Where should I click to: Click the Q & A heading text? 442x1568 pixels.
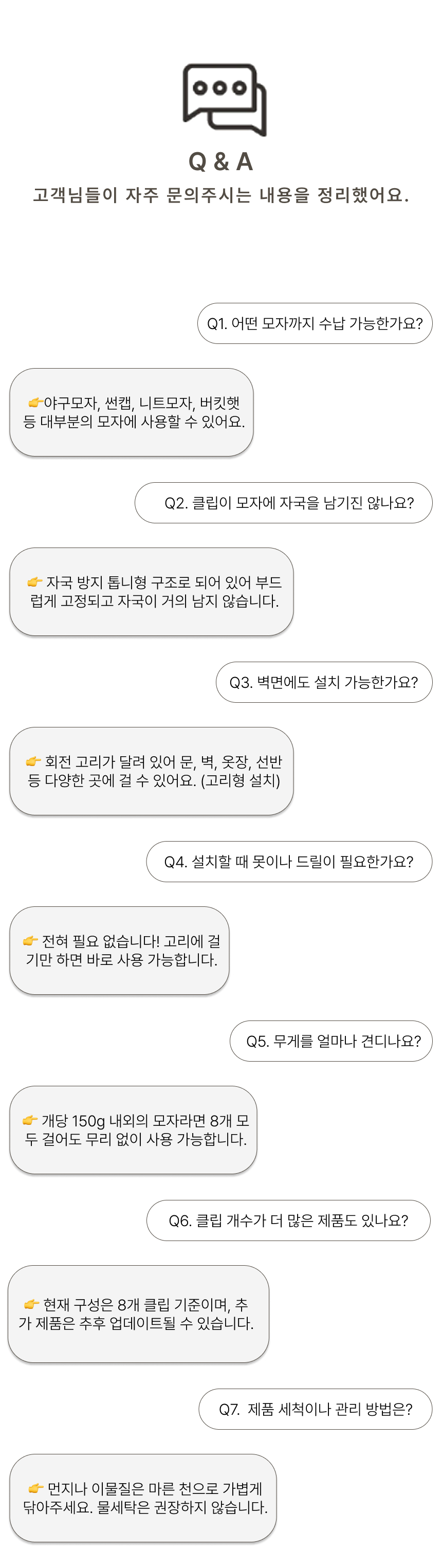(220, 162)
